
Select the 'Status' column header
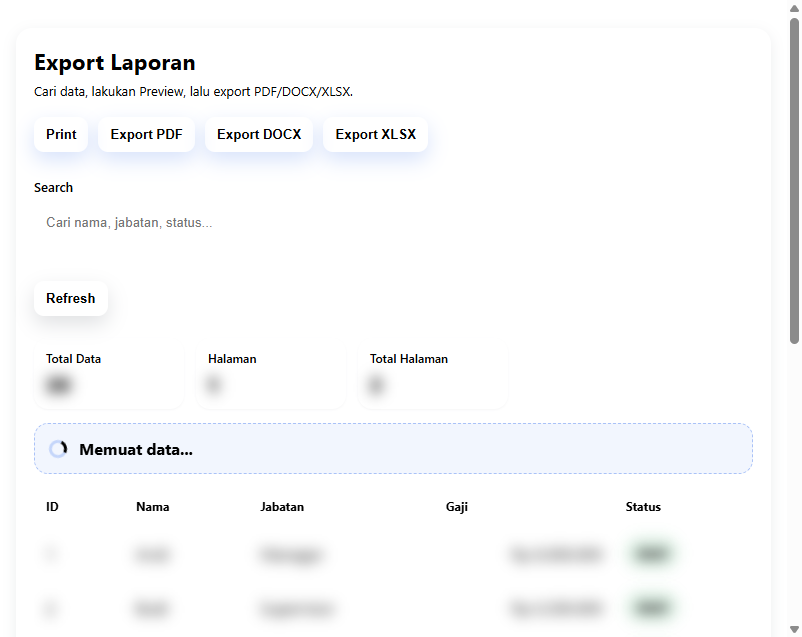[643, 507]
